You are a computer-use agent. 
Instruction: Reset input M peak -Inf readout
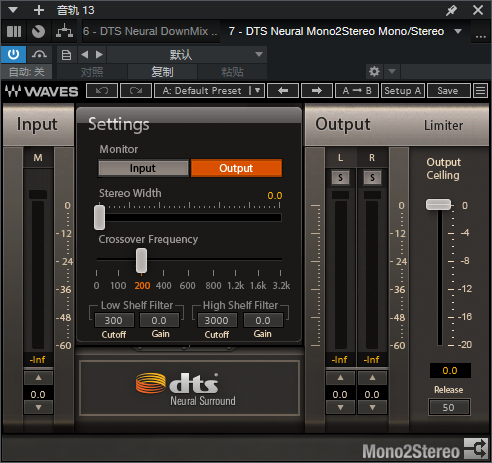tap(38, 360)
